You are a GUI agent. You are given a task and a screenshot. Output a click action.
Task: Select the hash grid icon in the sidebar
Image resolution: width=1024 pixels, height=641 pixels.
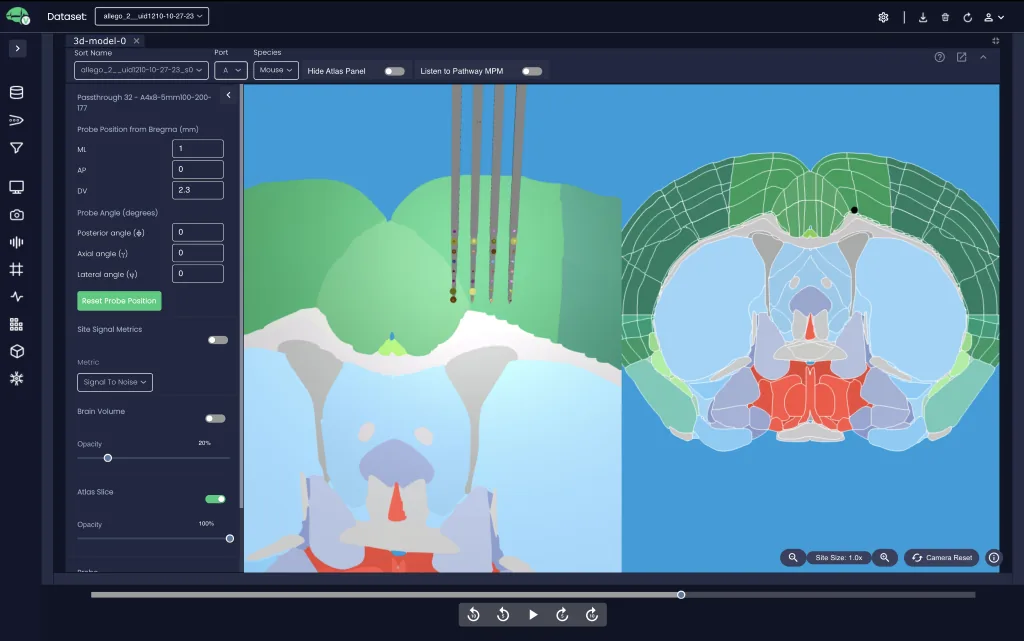point(17,270)
